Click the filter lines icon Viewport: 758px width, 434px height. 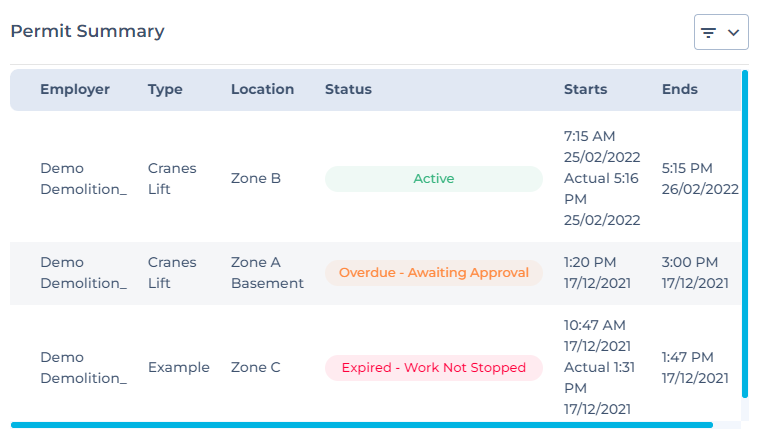(x=709, y=33)
